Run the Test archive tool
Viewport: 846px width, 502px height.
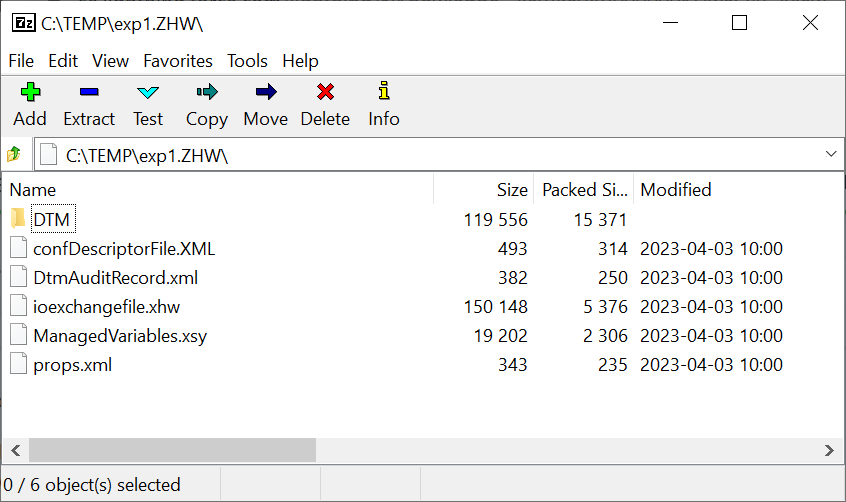point(148,105)
